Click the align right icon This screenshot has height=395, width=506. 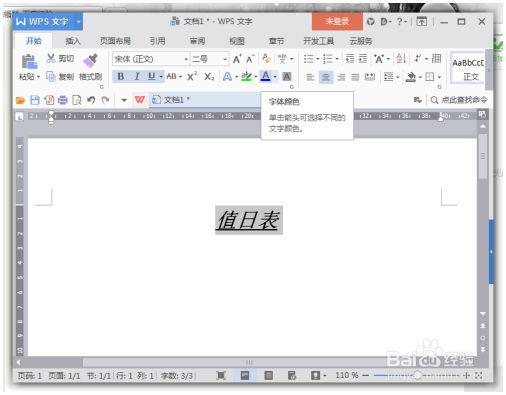coord(341,77)
